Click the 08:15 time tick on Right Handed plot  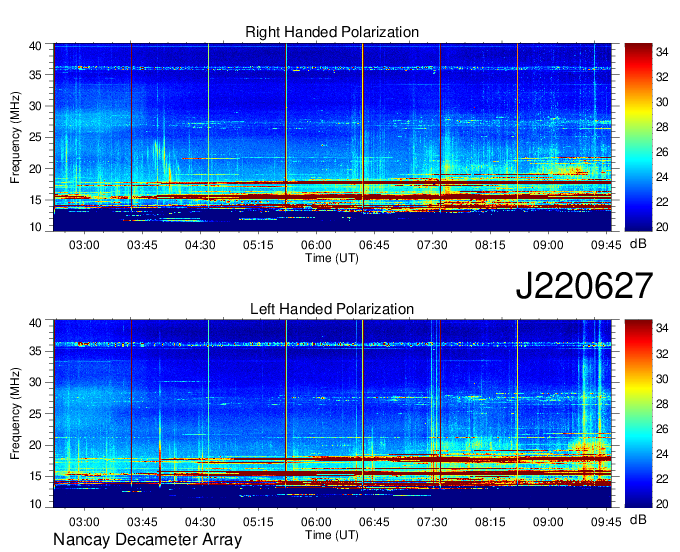pyautogui.click(x=490, y=245)
